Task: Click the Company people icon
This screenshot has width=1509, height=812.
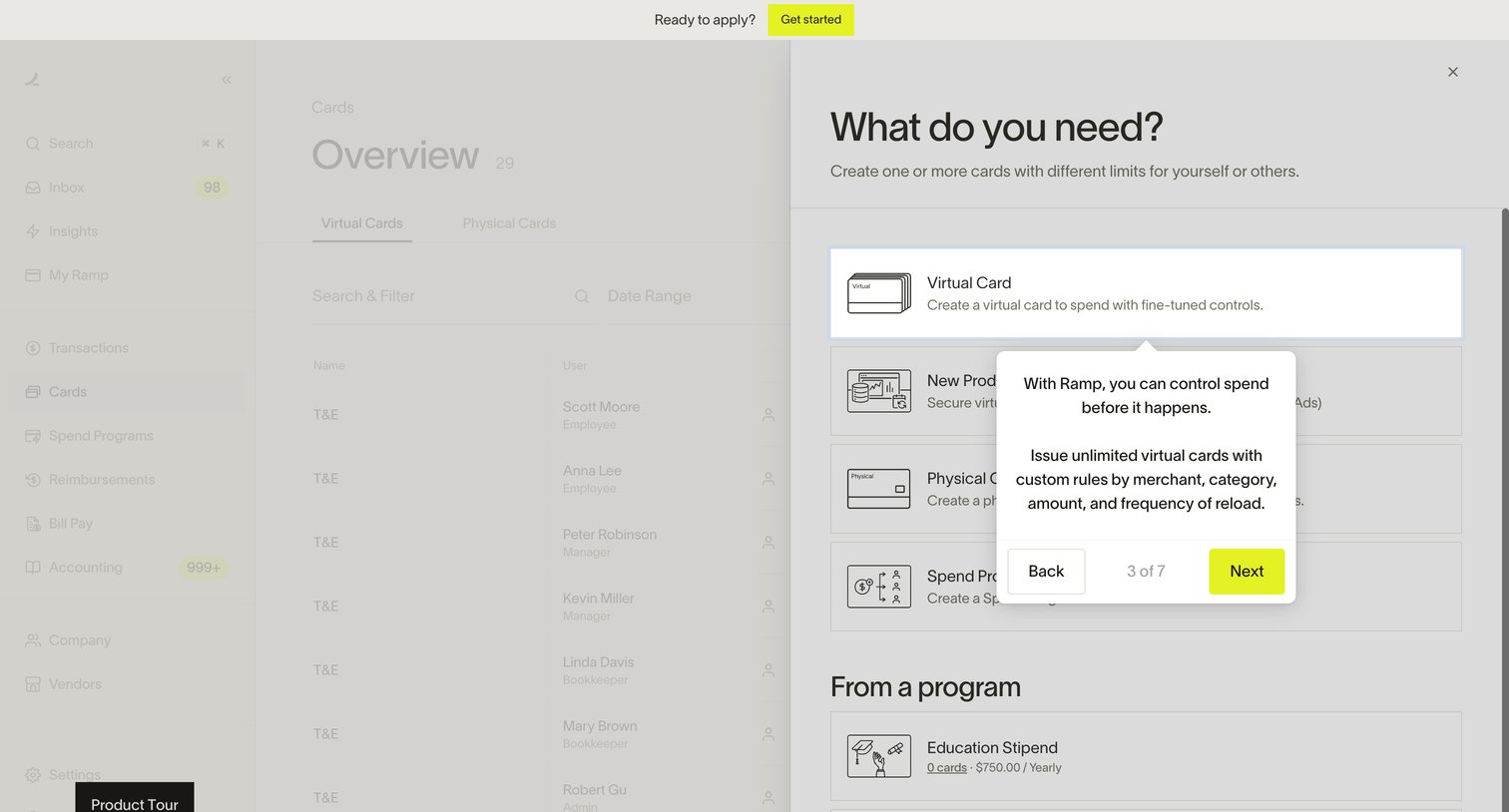Action: click(x=33, y=640)
